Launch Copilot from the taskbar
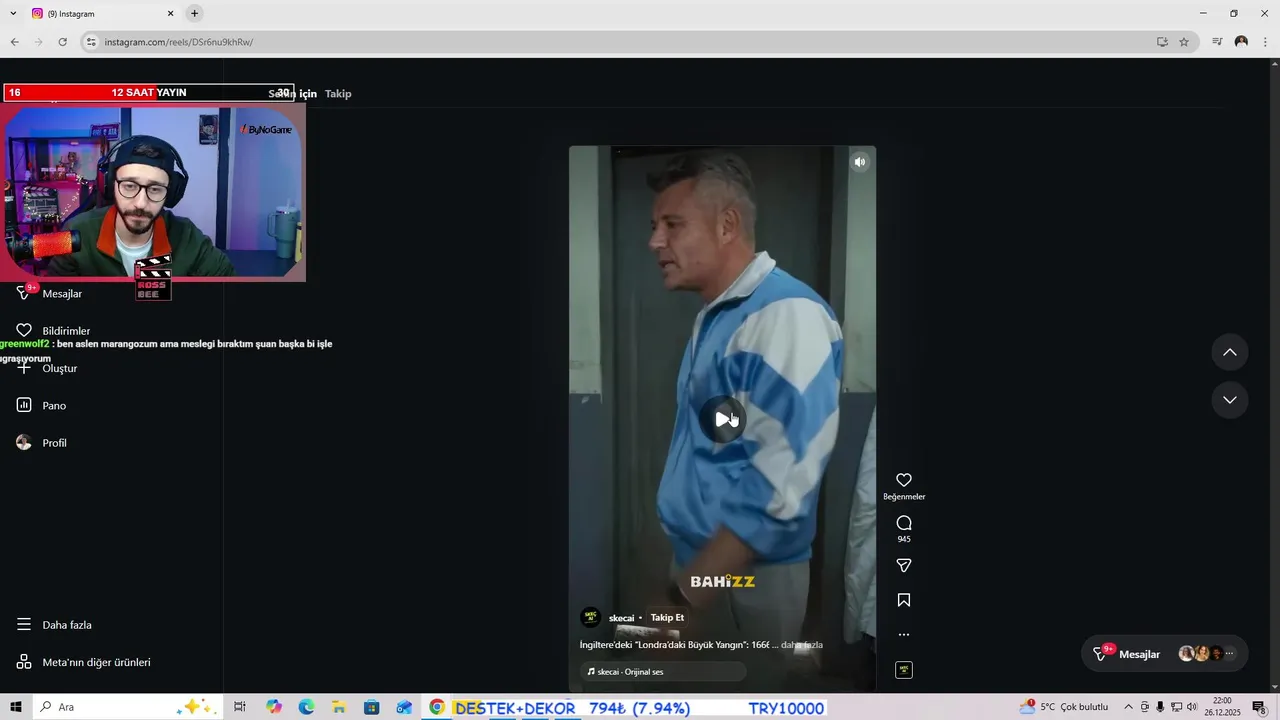 [274, 707]
